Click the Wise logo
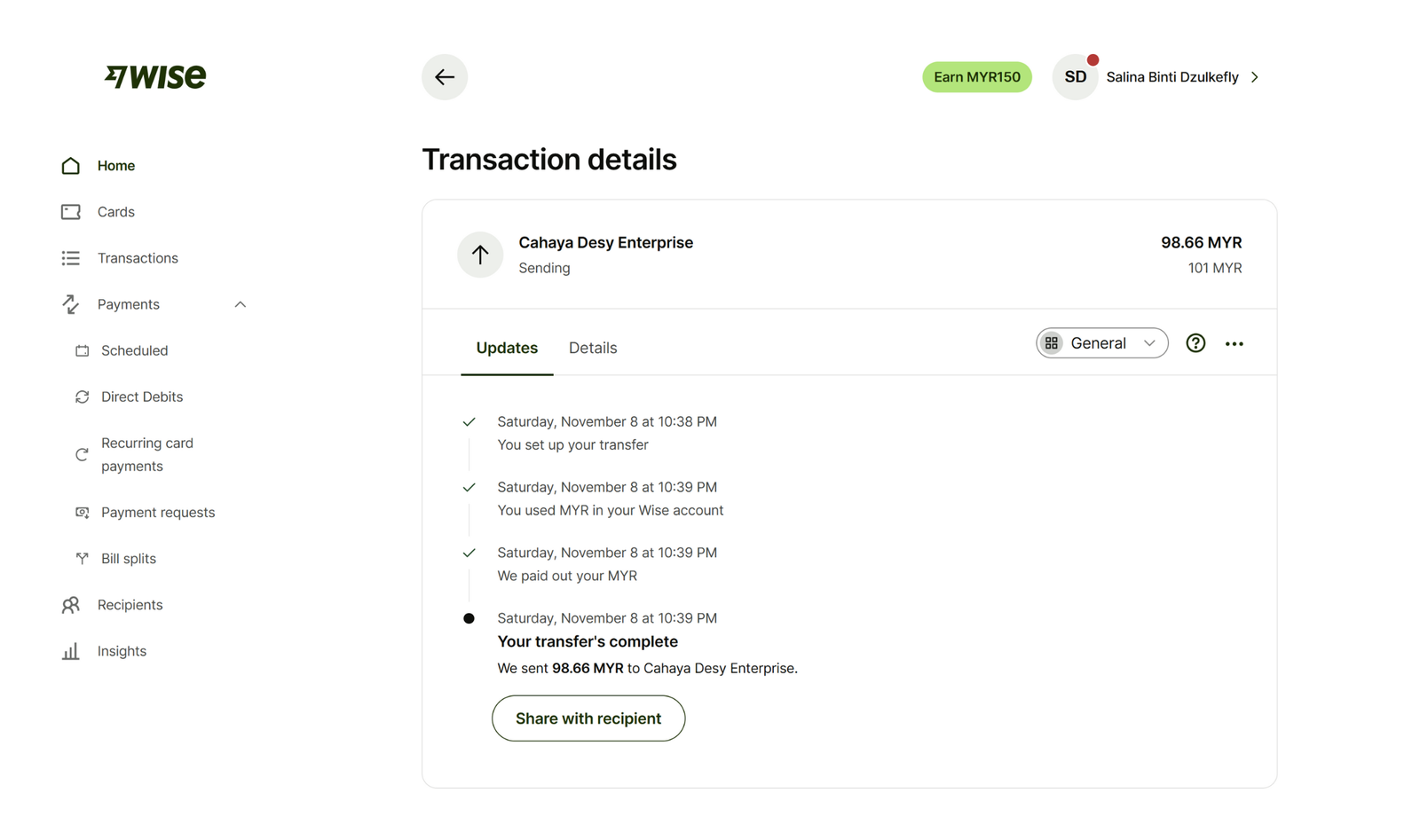 click(155, 77)
